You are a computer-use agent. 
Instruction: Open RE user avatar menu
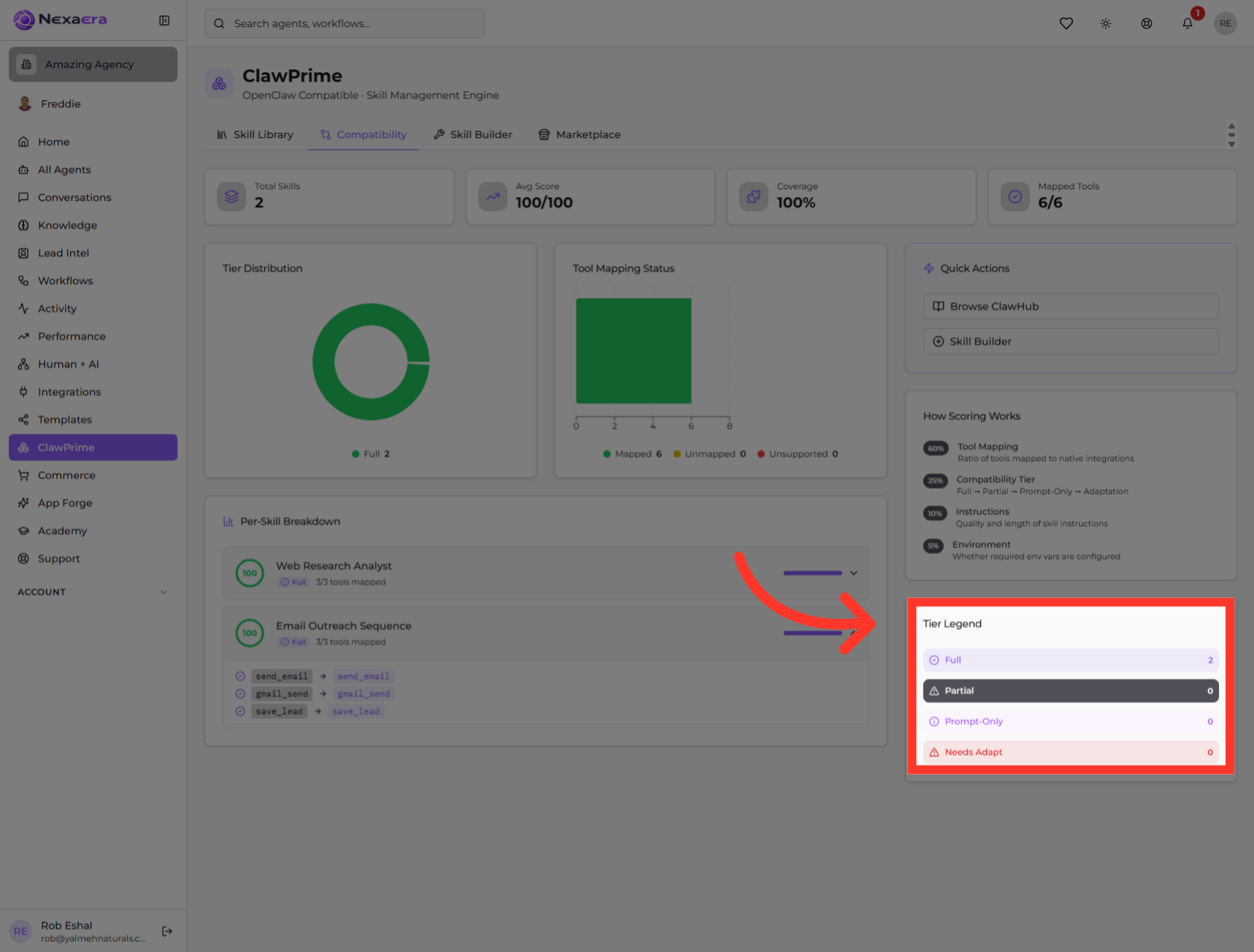tap(1226, 23)
